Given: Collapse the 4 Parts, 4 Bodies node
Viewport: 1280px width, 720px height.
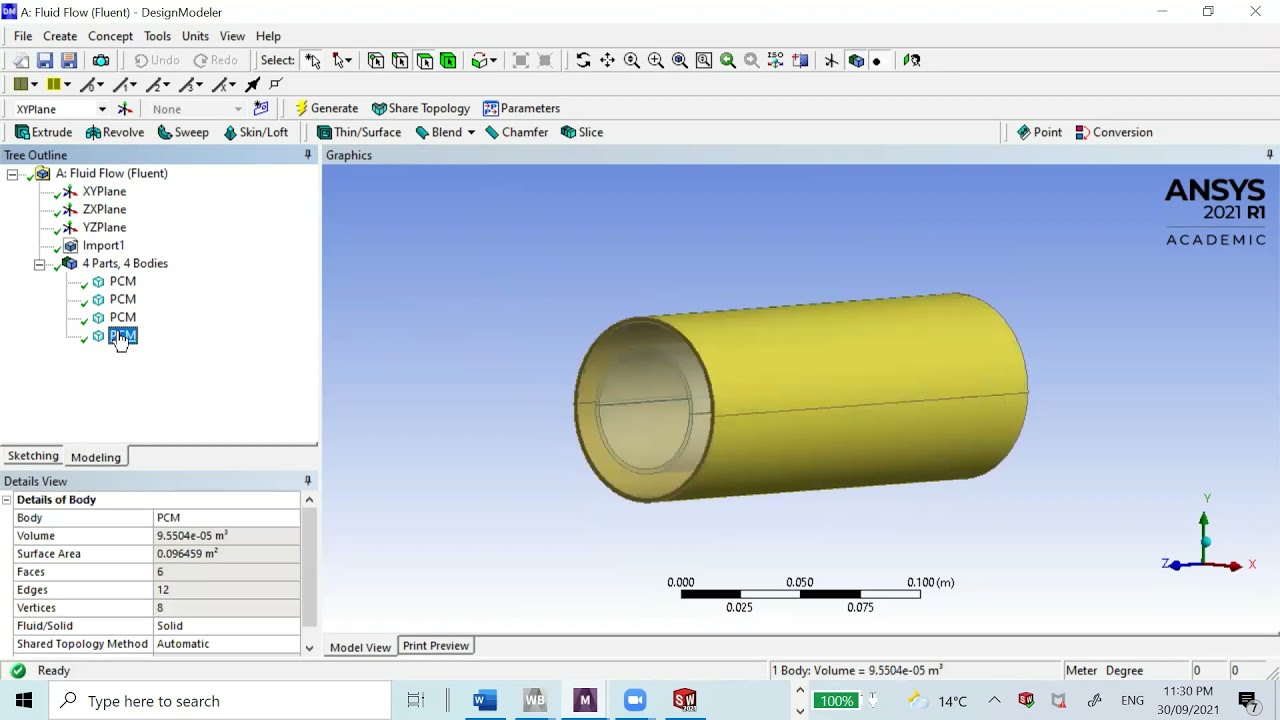Looking at the screenshot, I should click(39, 264).
